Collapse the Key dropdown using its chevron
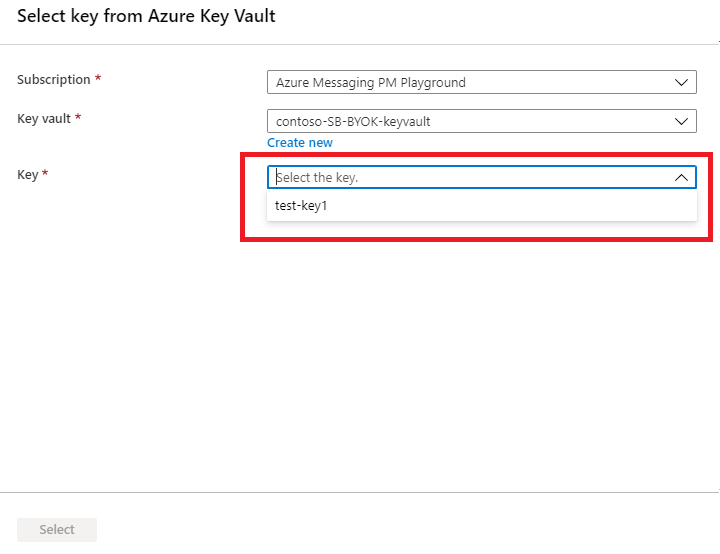Viewport: 720px width, 554px height. (x=681, y=177)
